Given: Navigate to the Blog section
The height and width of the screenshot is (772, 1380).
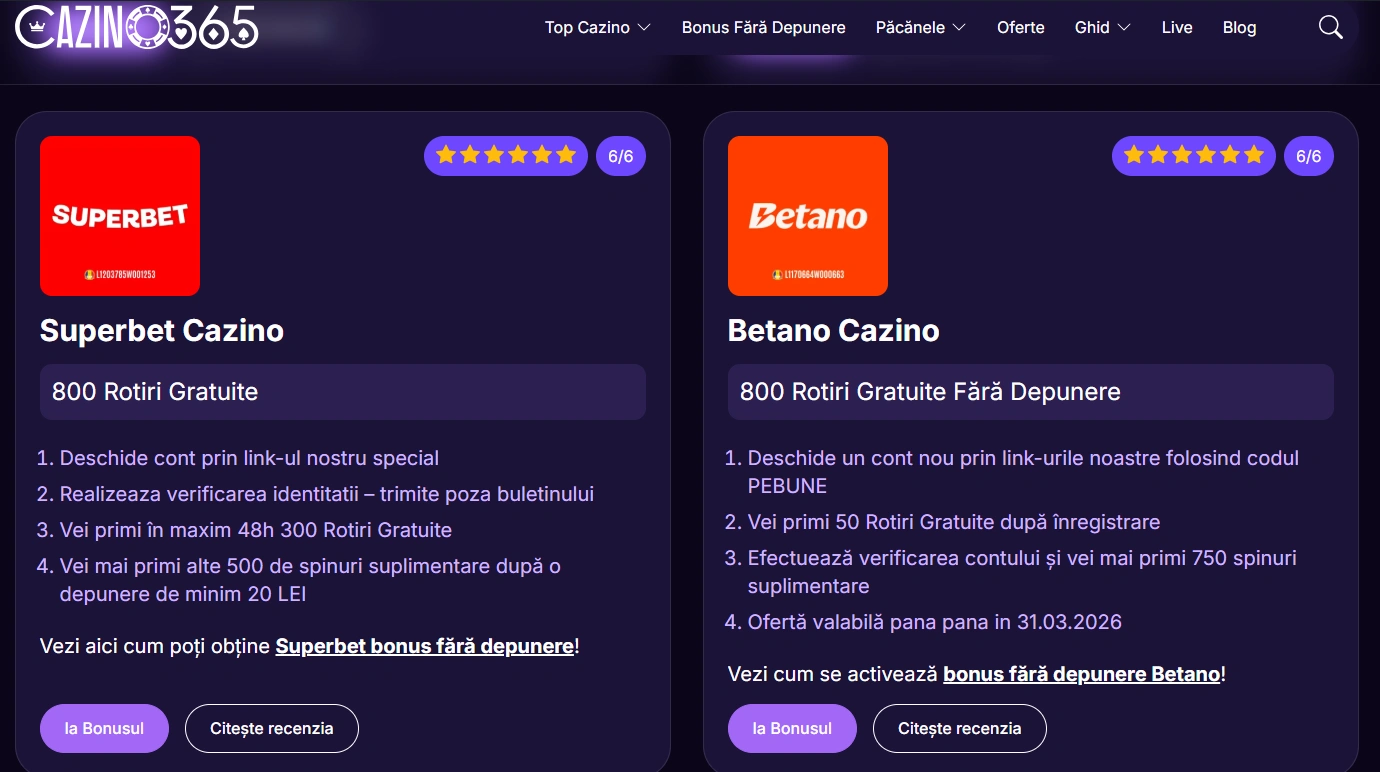Looking at the screenshot, I should 1239,28.
